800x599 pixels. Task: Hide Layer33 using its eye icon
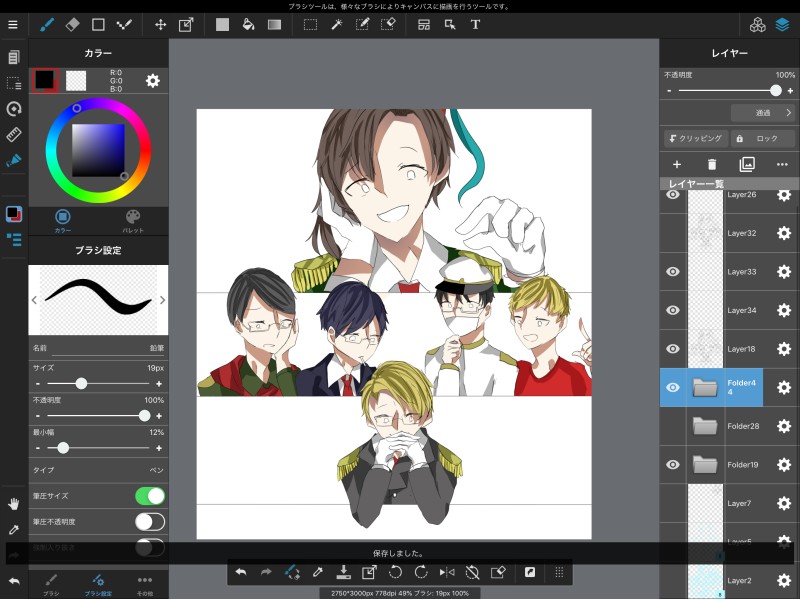point(673,271)
